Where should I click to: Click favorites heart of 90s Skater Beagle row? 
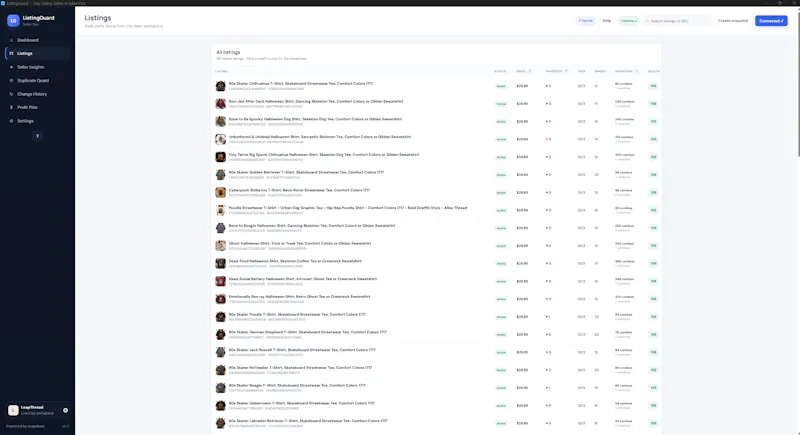(548, 388)
